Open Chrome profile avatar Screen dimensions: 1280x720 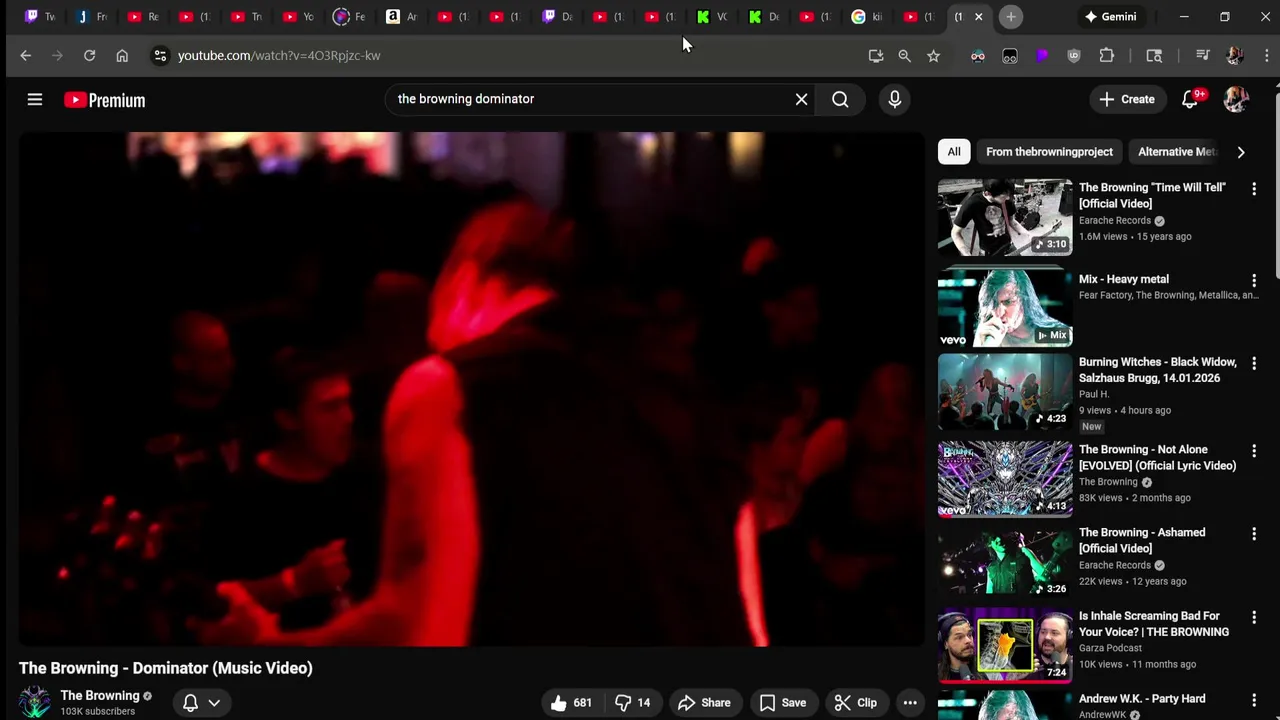point(1235,56)
